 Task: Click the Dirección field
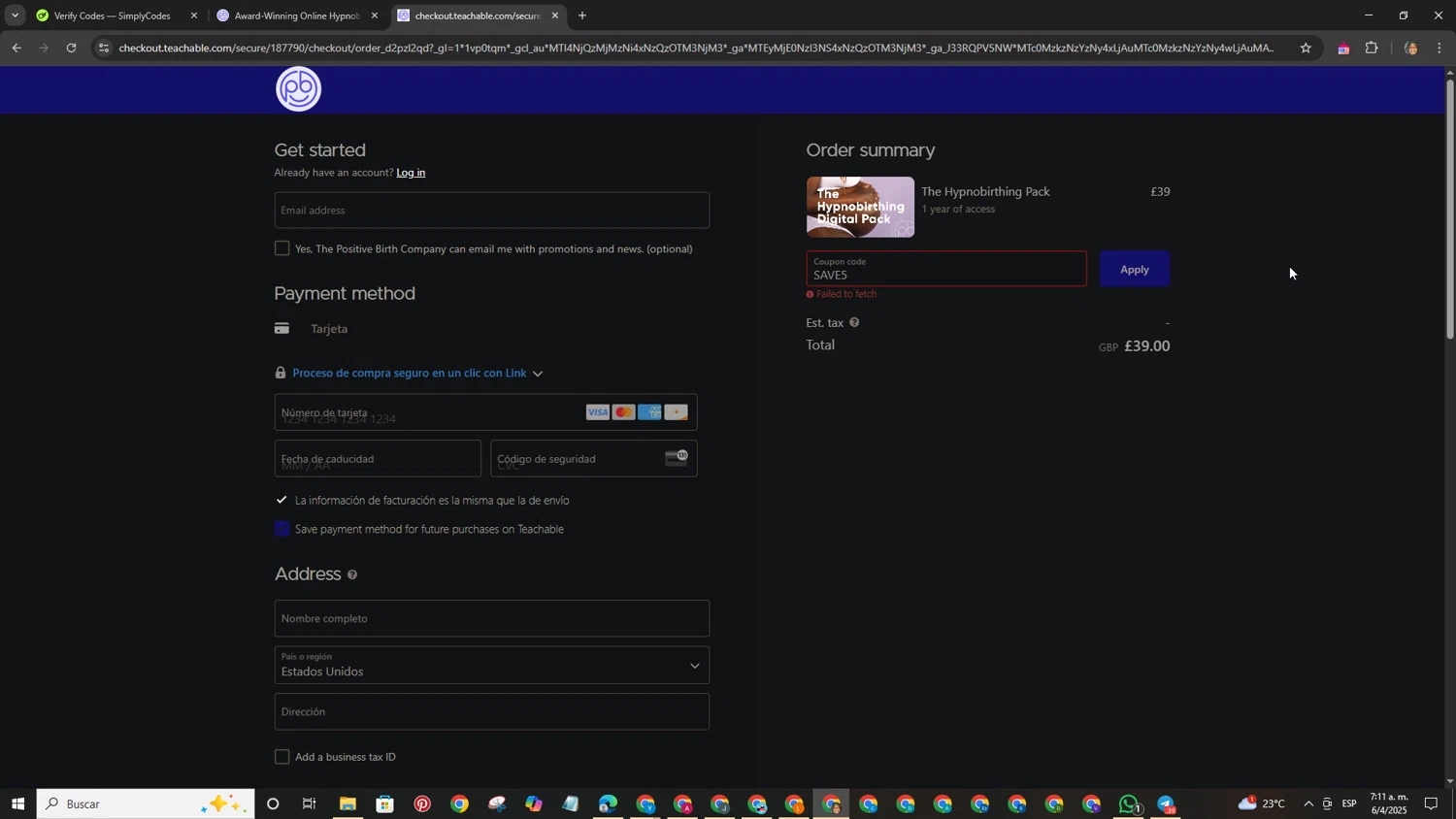(x=492, y=711)
